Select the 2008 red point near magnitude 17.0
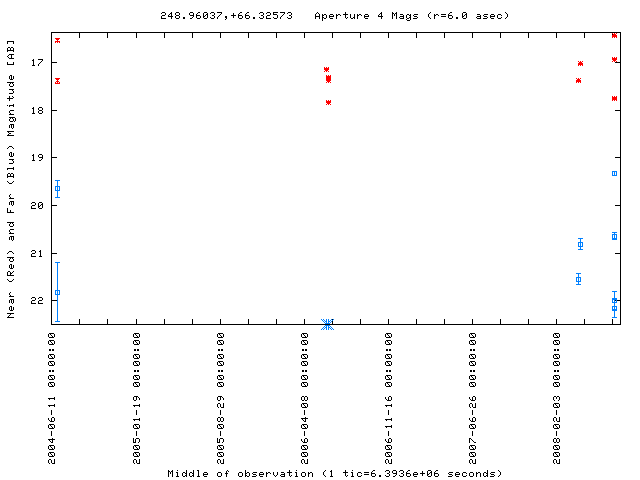Image resolution: width=640 pixels, height=480 pixels. coord(580,63)
